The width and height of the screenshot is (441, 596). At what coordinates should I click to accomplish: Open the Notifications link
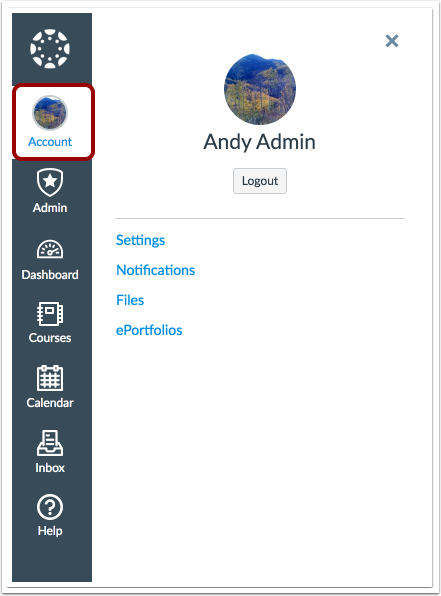click(155, 270)
